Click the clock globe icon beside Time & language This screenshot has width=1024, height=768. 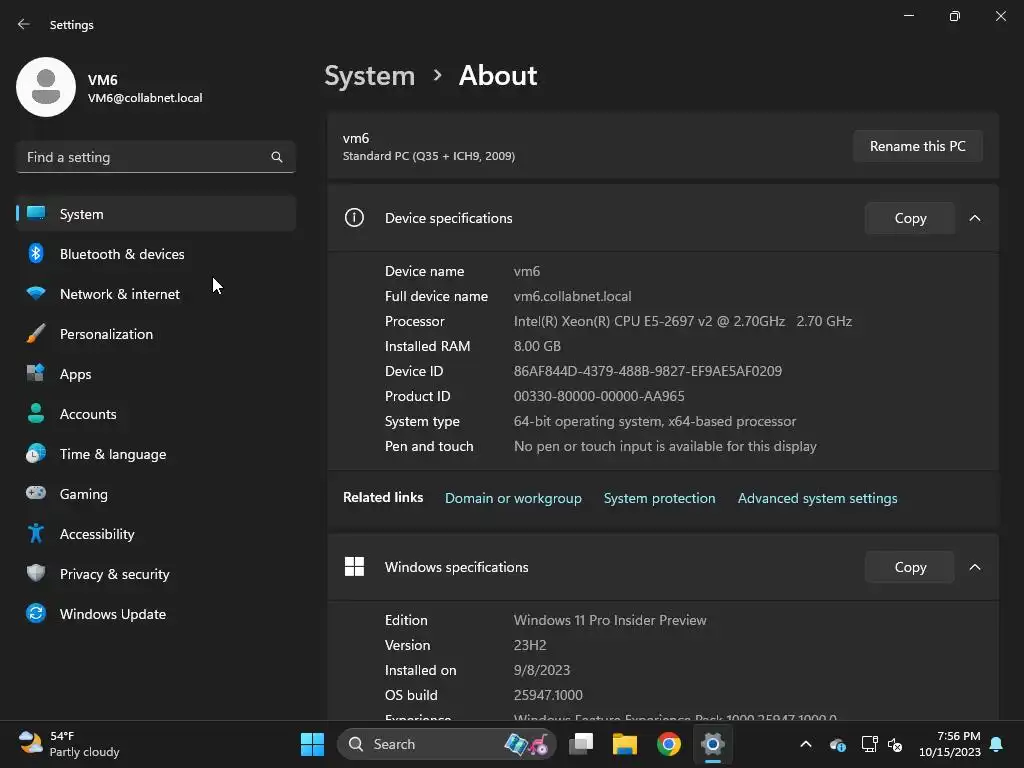coord(36,453)
